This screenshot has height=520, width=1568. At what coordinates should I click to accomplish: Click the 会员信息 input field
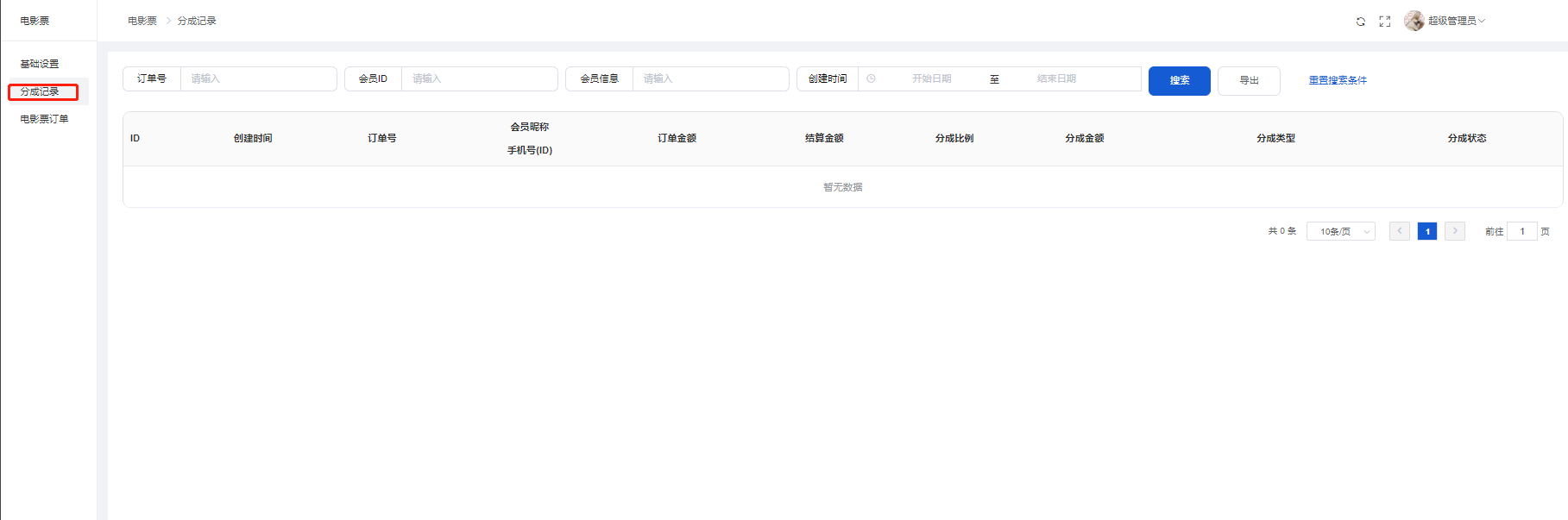[709, 78]
